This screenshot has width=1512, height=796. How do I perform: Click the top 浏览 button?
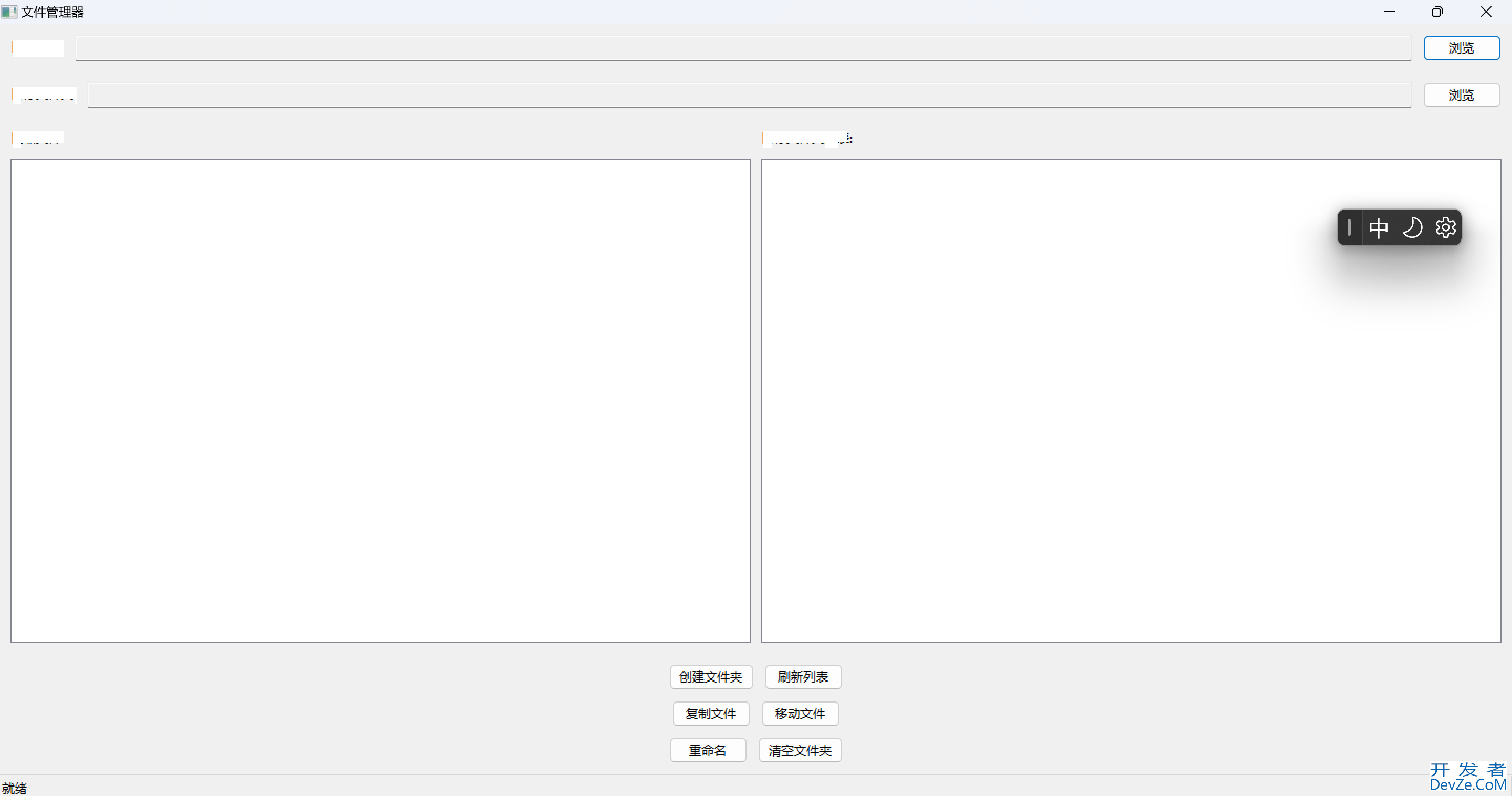click(1461, 48)
